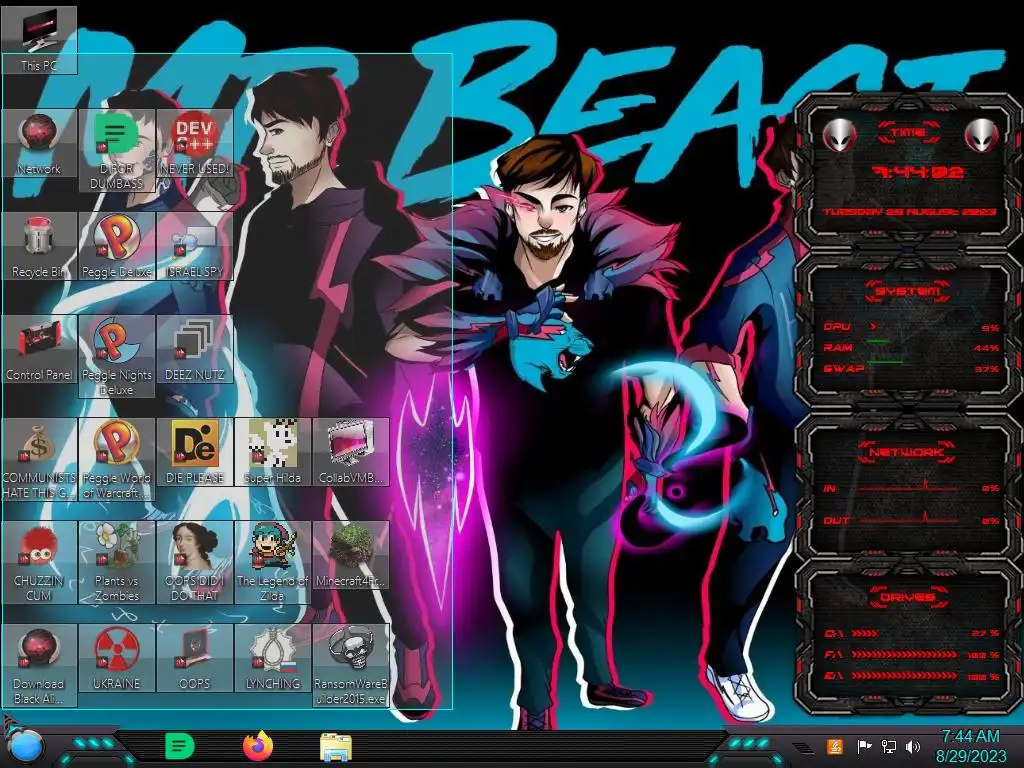Click the right Alienware head on widget

[982, 135]
